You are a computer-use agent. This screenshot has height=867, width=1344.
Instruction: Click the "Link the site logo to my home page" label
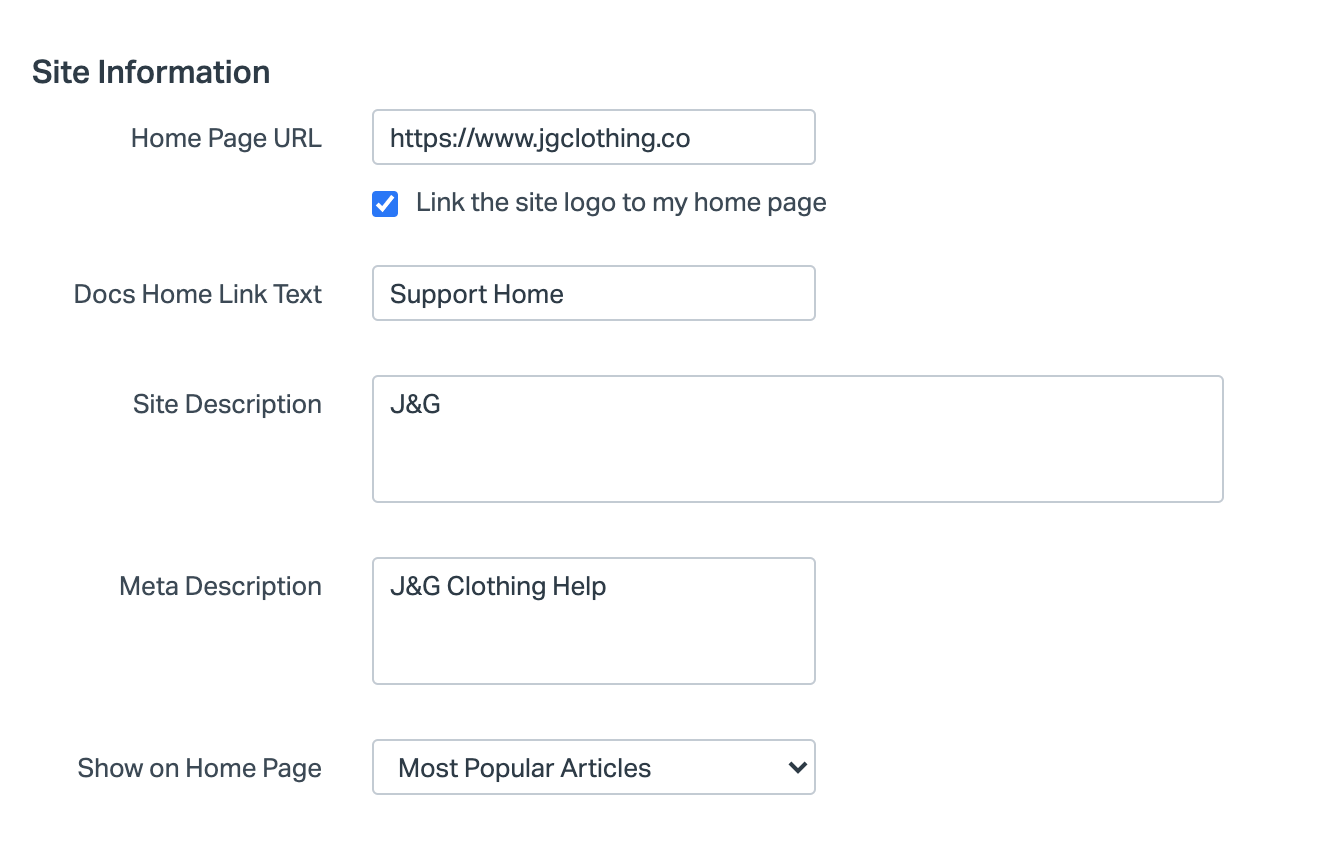[x=621, y=203]
